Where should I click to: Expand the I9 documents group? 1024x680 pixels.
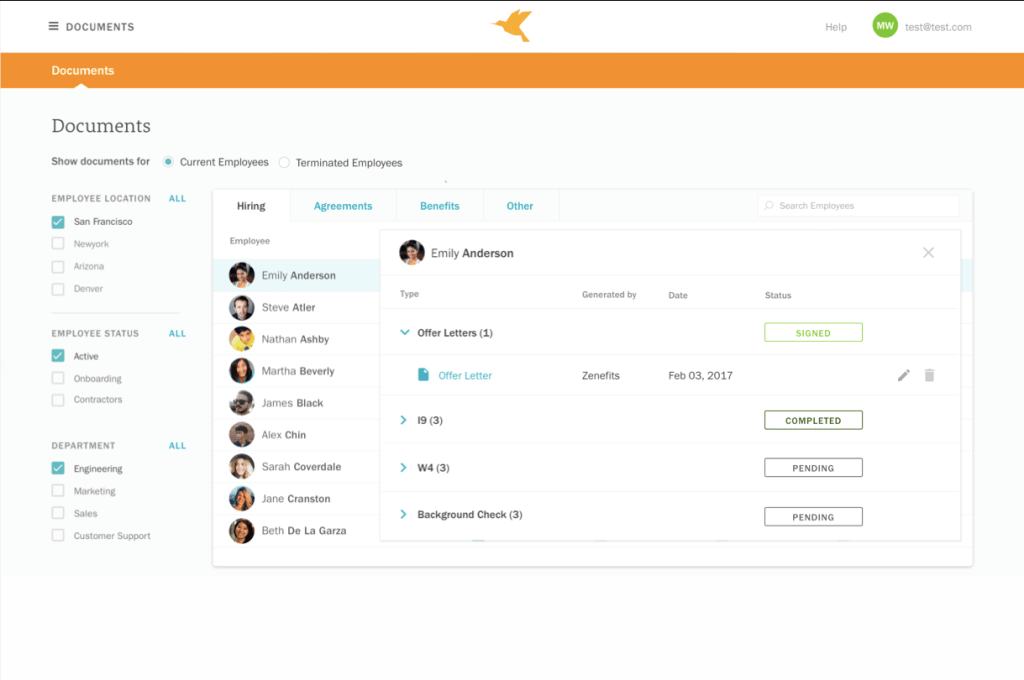click(x=404, y=421)
